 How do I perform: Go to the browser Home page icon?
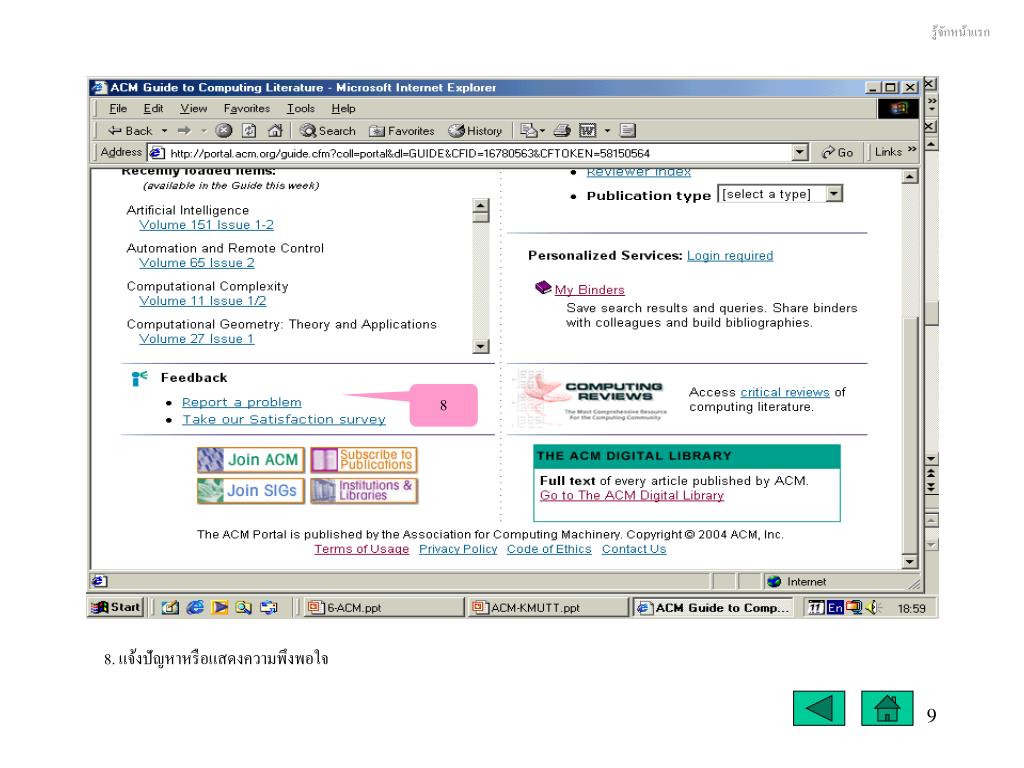(x=275, y=131)
